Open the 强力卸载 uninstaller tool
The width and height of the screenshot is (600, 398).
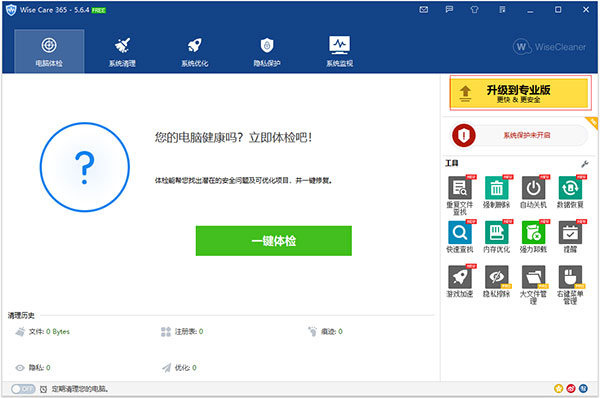[533, 236]
